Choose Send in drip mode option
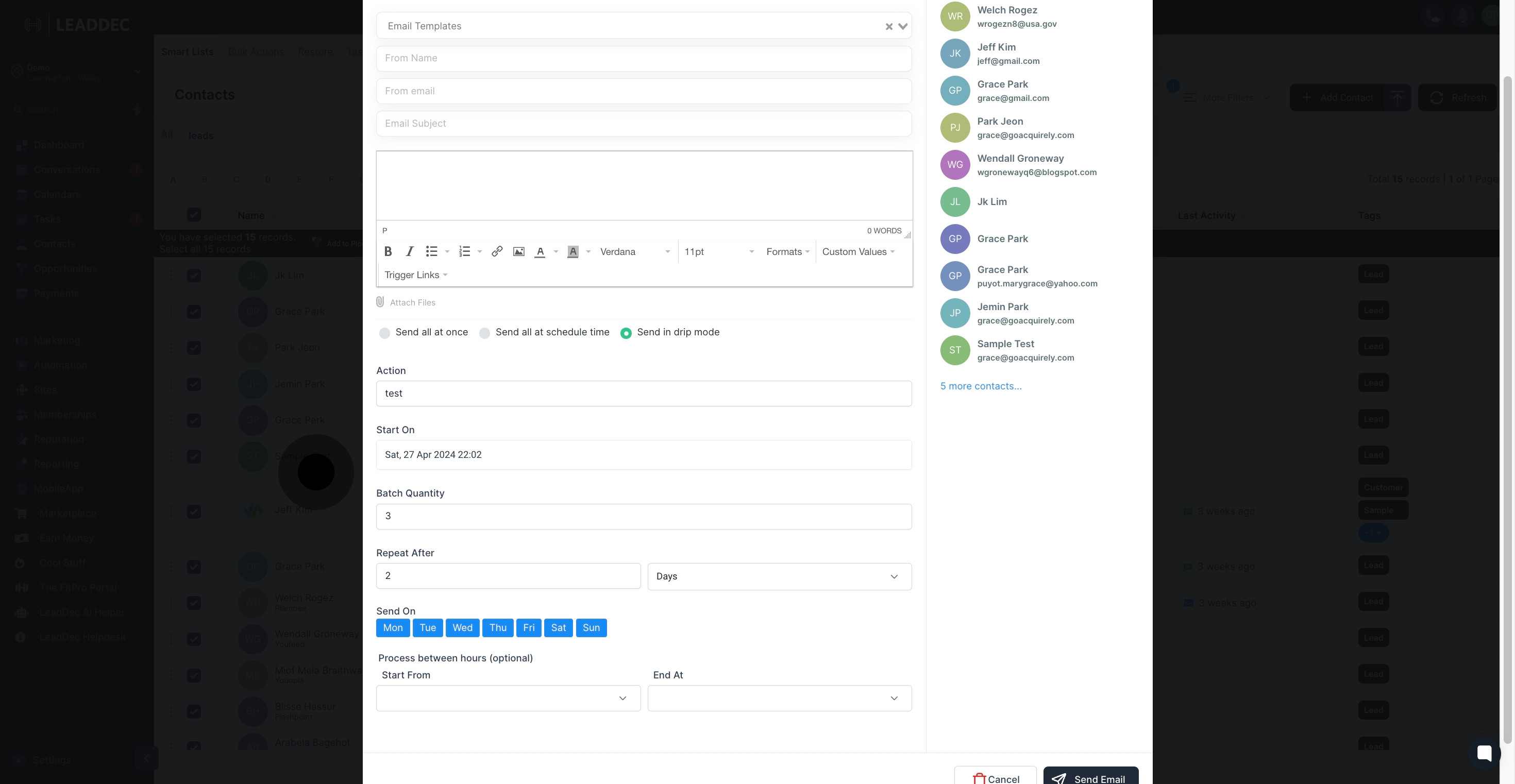 (x=626, y=333)
